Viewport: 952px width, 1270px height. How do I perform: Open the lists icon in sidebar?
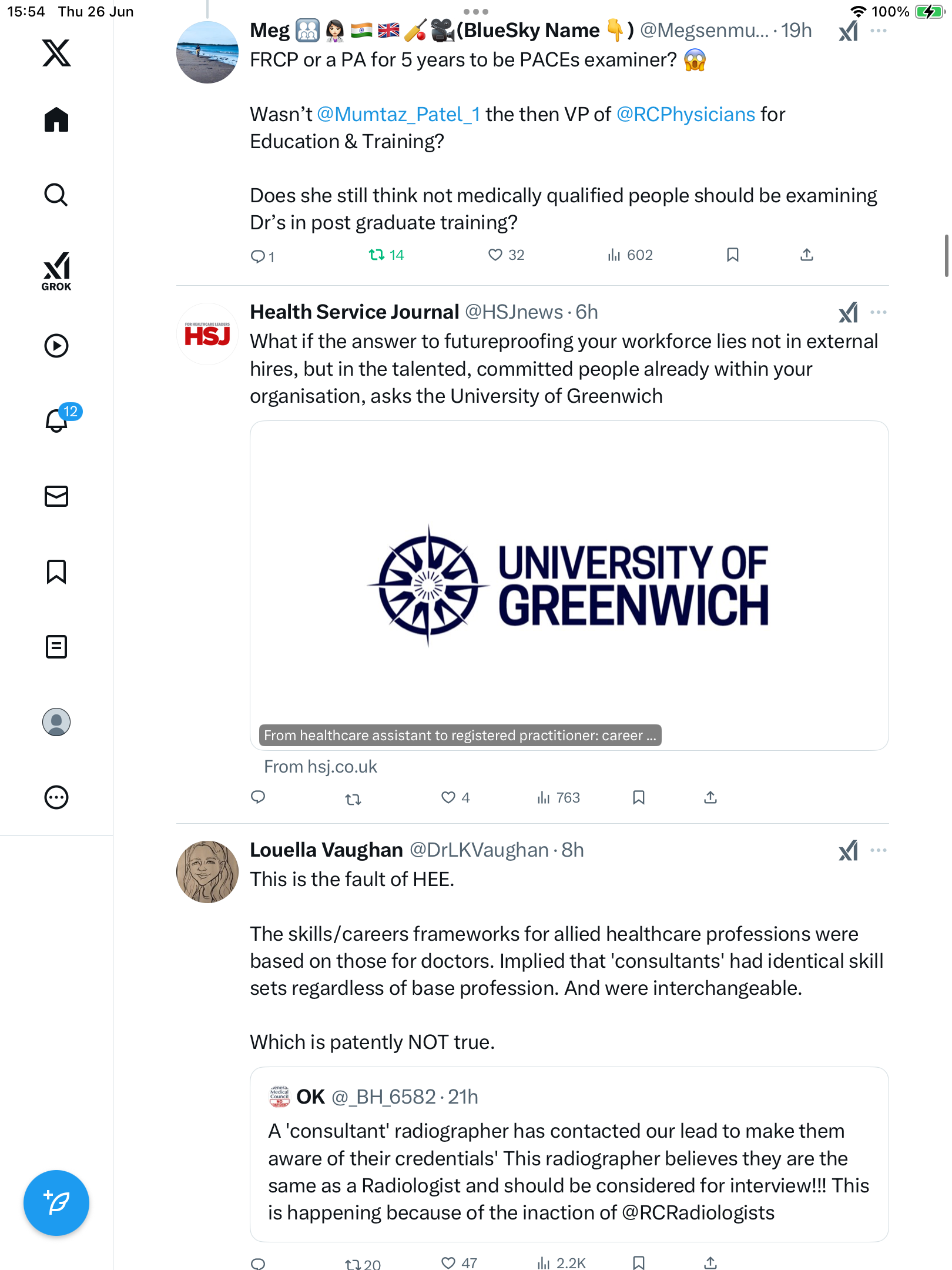(56, 647)
